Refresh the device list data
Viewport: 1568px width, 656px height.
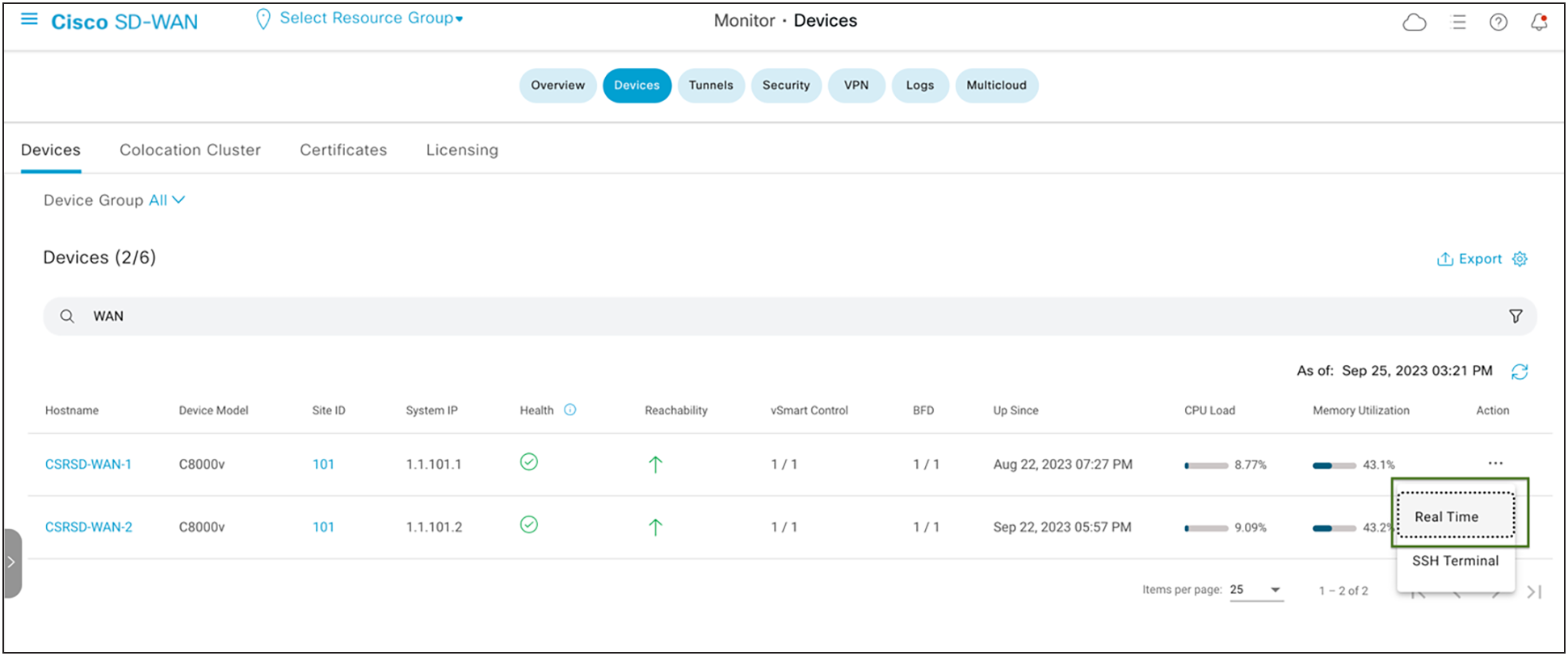pyautogui.click(x=1520, y=372)
